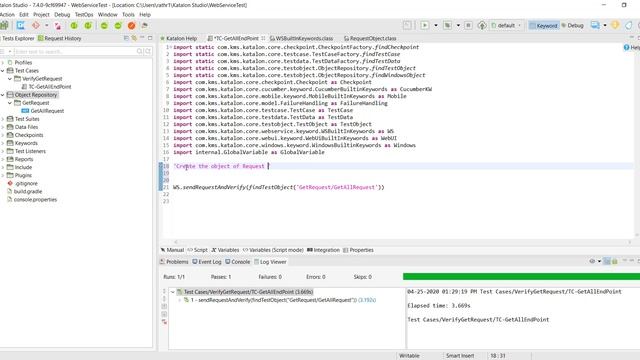Image resolution: width=640 pixels, height=360 pixels.
Task: Click the link-with-editor icon in Tests Explorer
Action: click(x=134, y=38)
